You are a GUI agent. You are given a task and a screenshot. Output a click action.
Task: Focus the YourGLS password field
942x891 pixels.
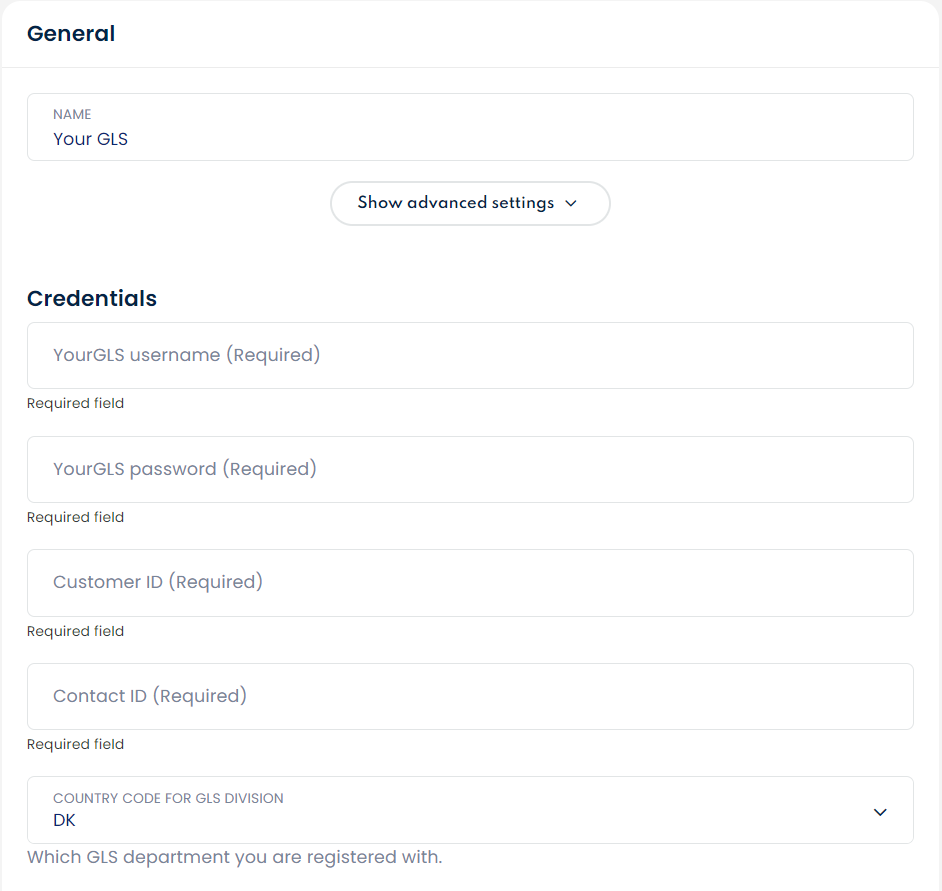point(470,469)
